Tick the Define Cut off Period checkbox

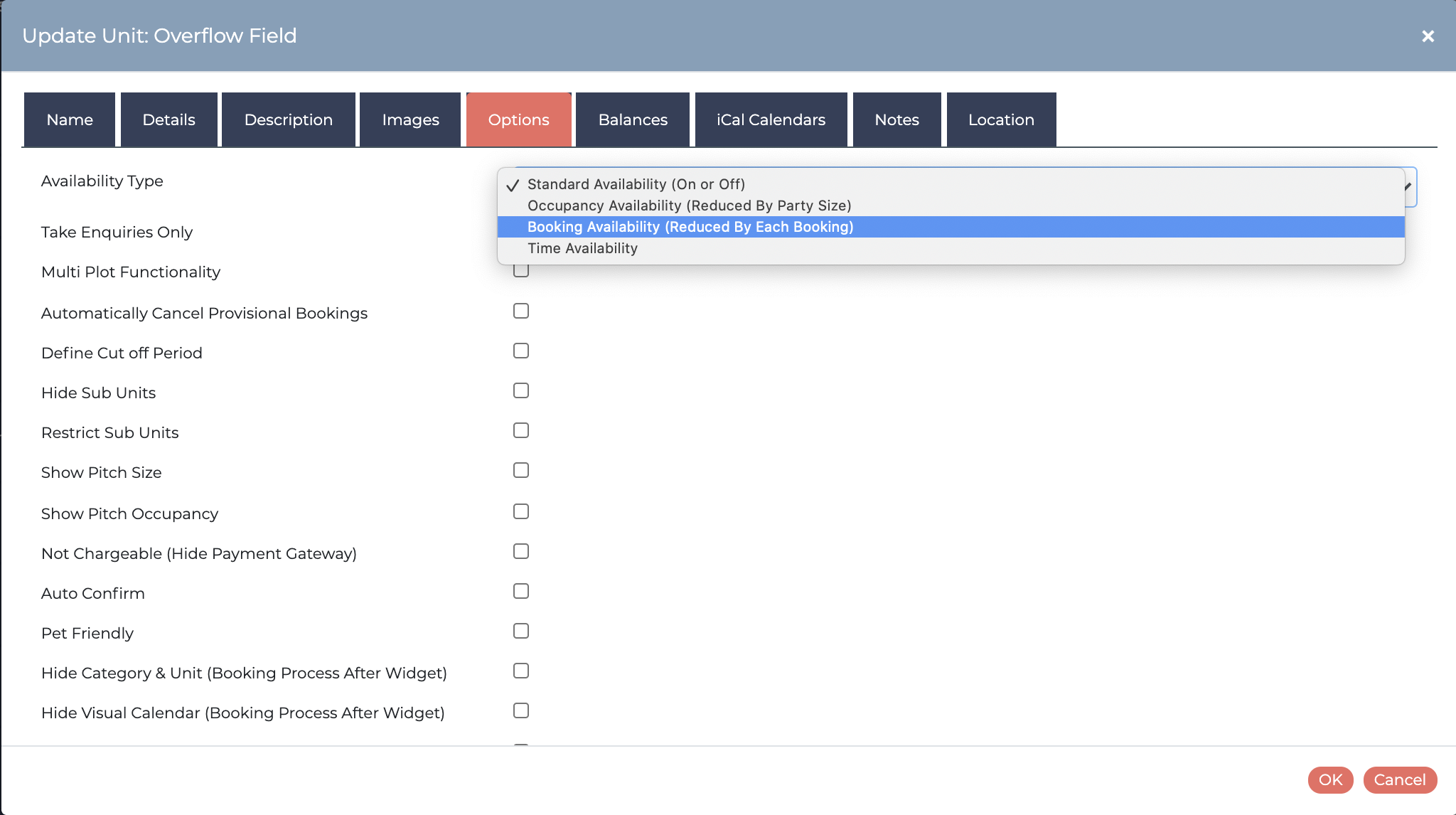521,351
